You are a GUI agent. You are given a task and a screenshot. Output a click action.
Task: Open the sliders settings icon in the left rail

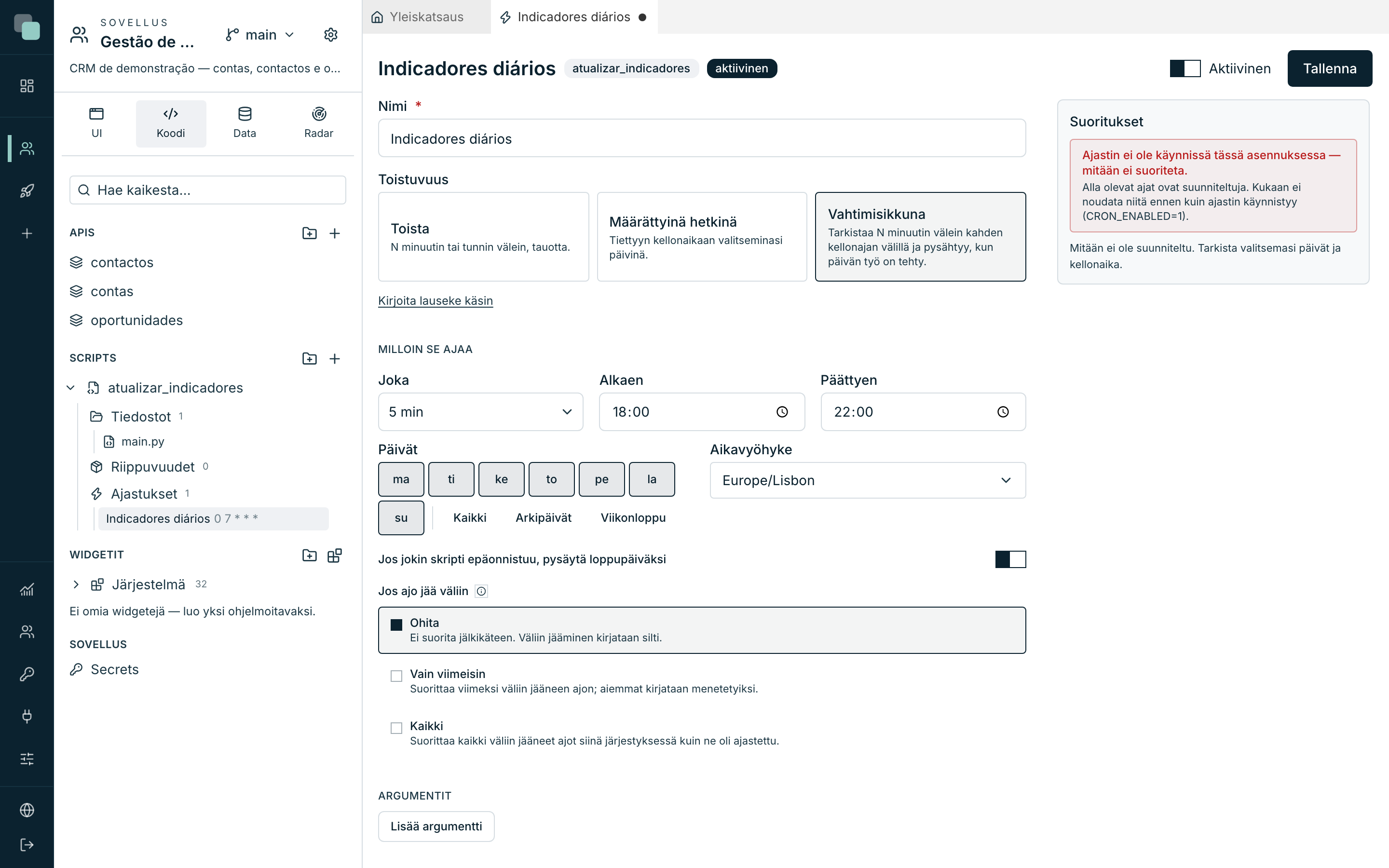coord(27,759)
